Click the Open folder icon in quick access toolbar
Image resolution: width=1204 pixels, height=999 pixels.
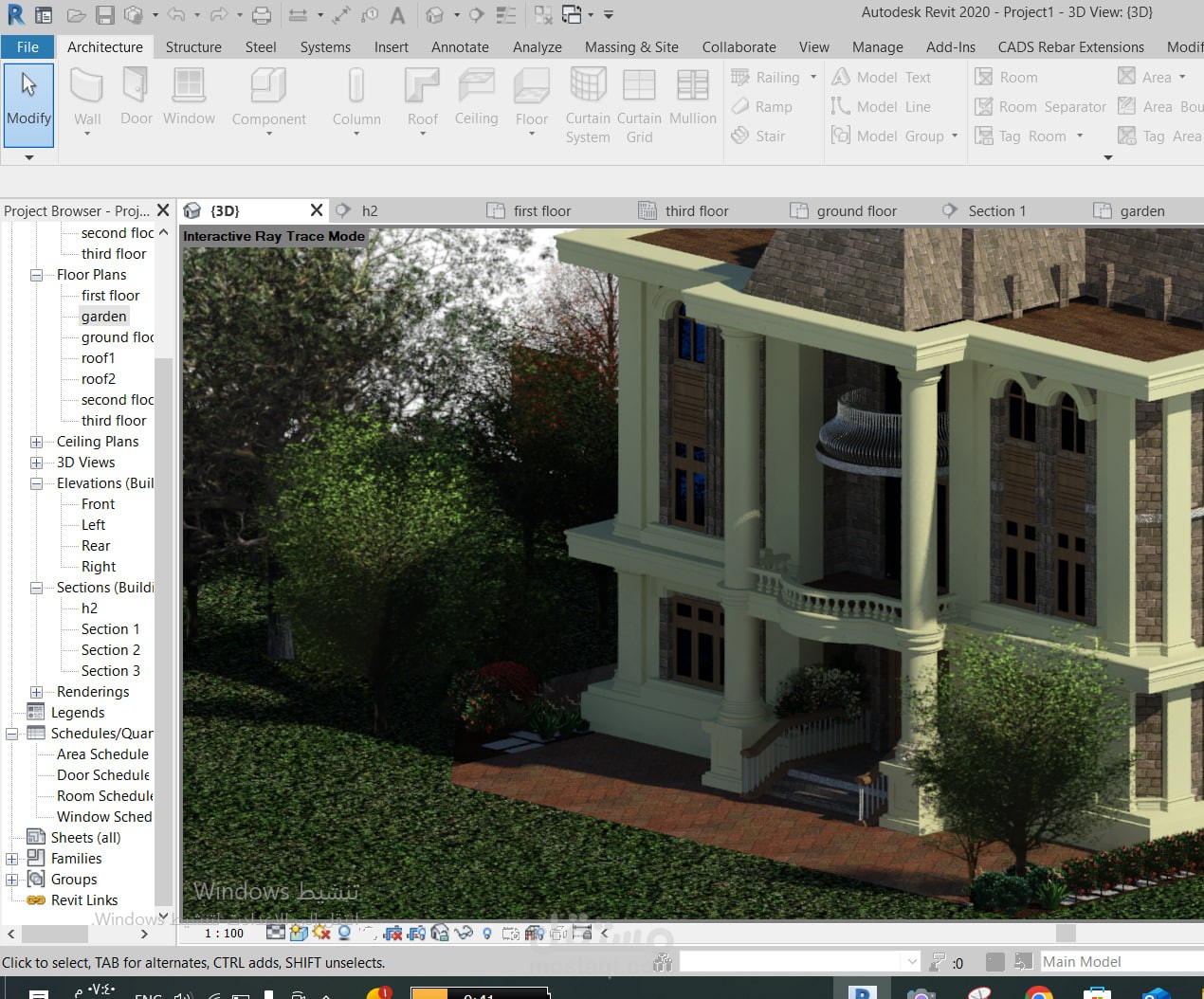(x=77, y=15)
